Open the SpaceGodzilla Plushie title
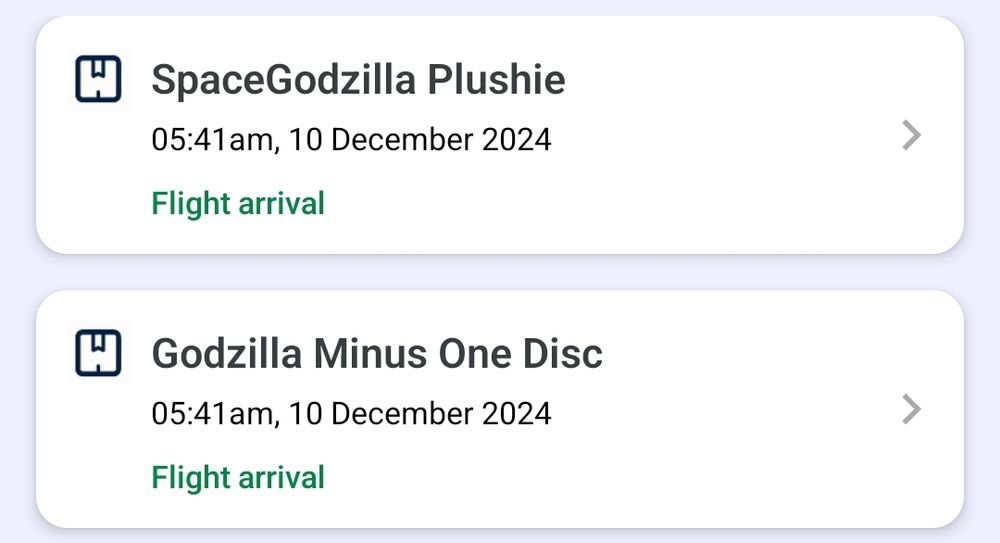Image resolution: width=1000 pixels, height=543 pixels. [x=358, y=80]
